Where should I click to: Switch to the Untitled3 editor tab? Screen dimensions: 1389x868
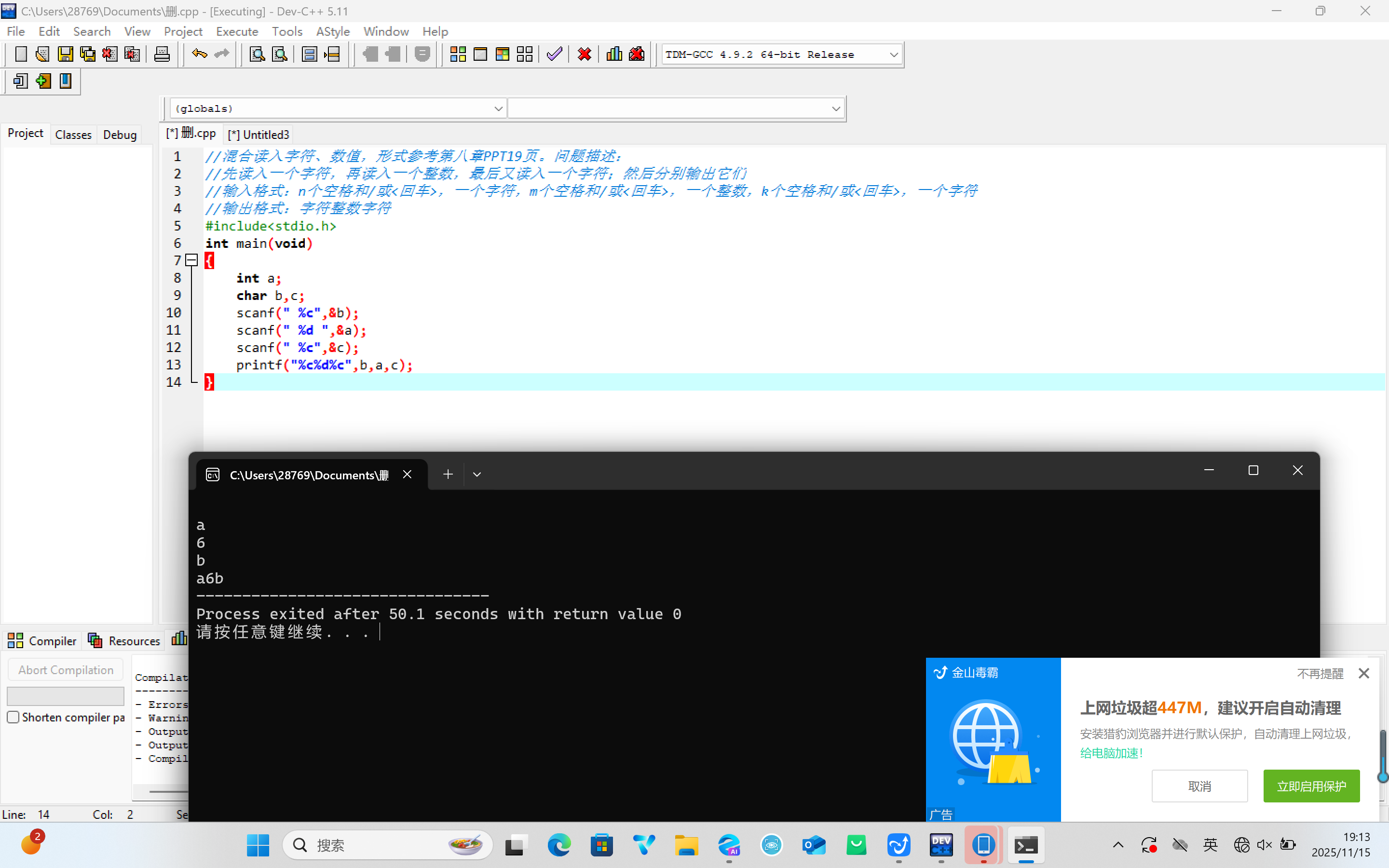[259, 135]
